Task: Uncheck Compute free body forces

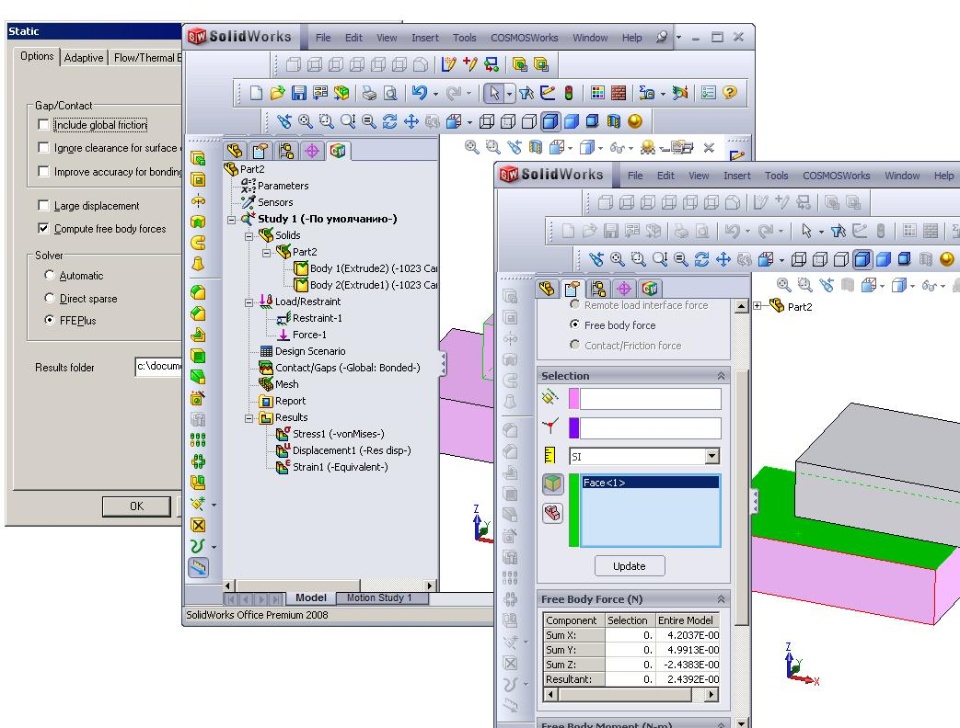Action: tap(43, 228)
